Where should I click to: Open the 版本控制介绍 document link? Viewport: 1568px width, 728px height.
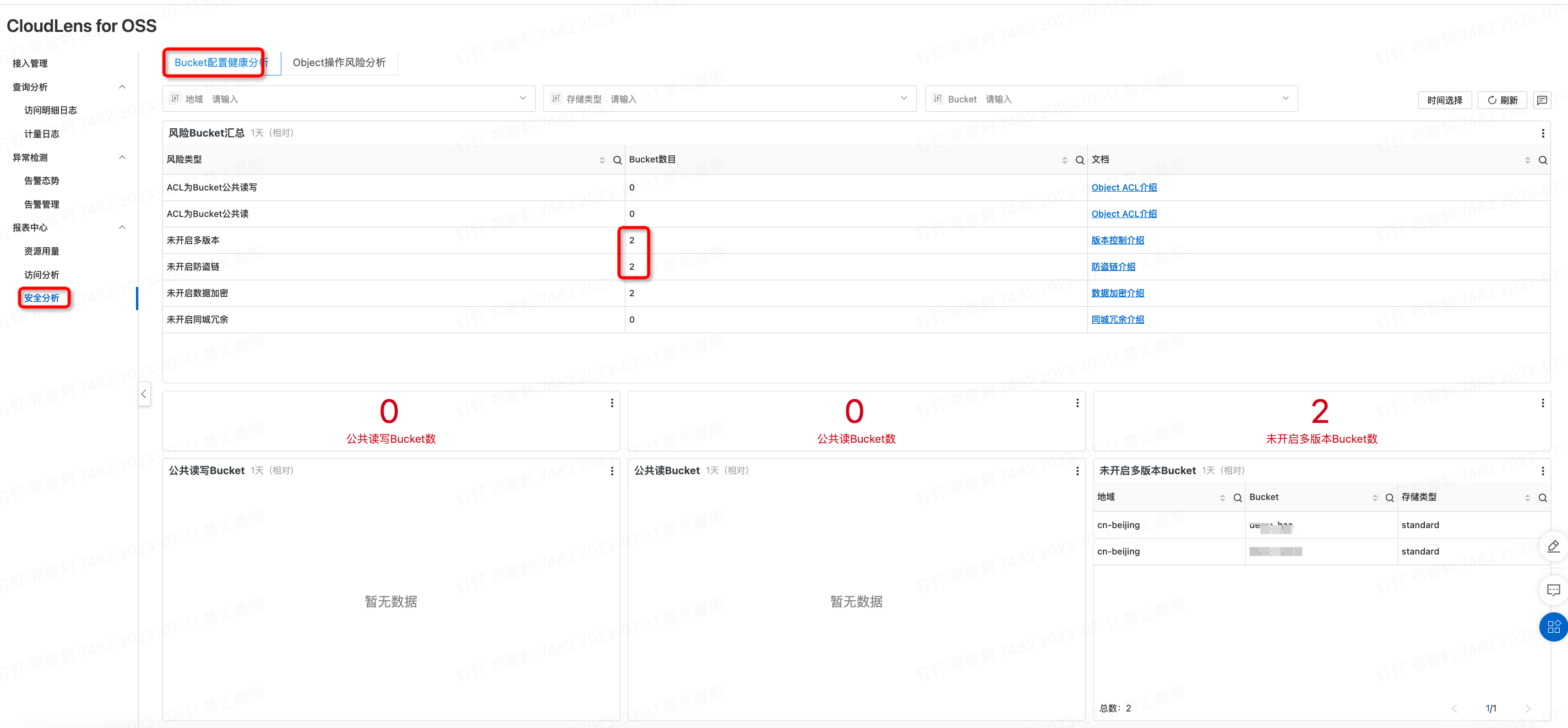(x=1117, y=241)
